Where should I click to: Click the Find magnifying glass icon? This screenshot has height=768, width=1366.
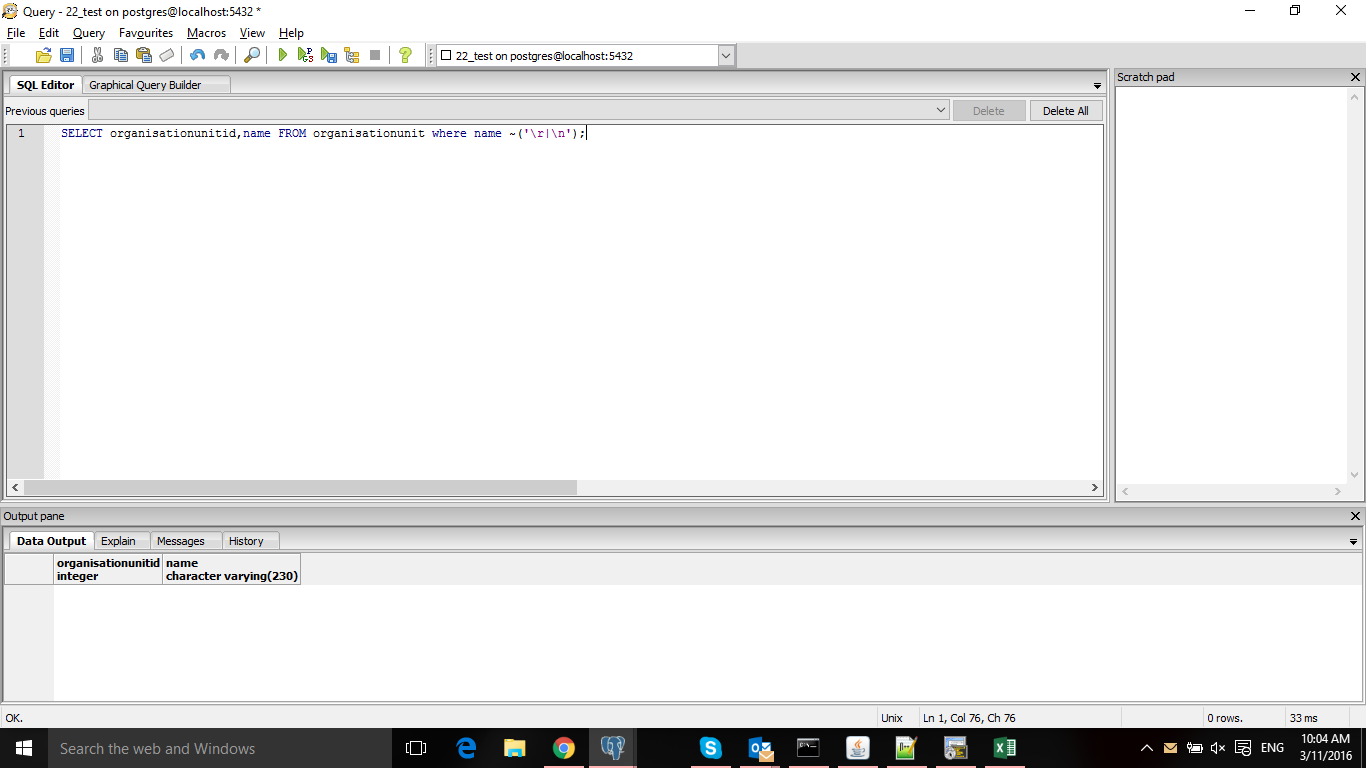[x=252, y=56]
